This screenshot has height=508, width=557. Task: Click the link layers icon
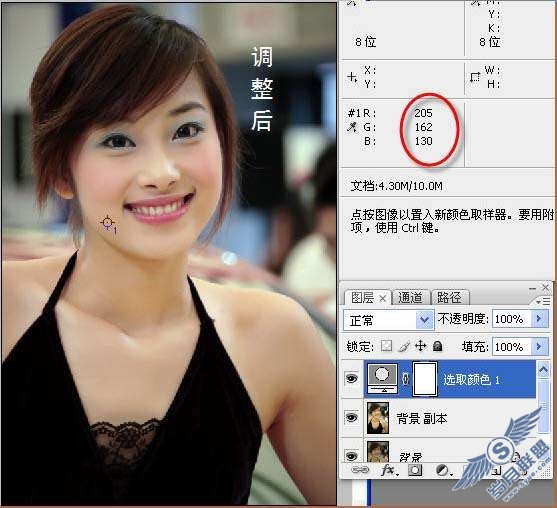[x=359, y=470]
